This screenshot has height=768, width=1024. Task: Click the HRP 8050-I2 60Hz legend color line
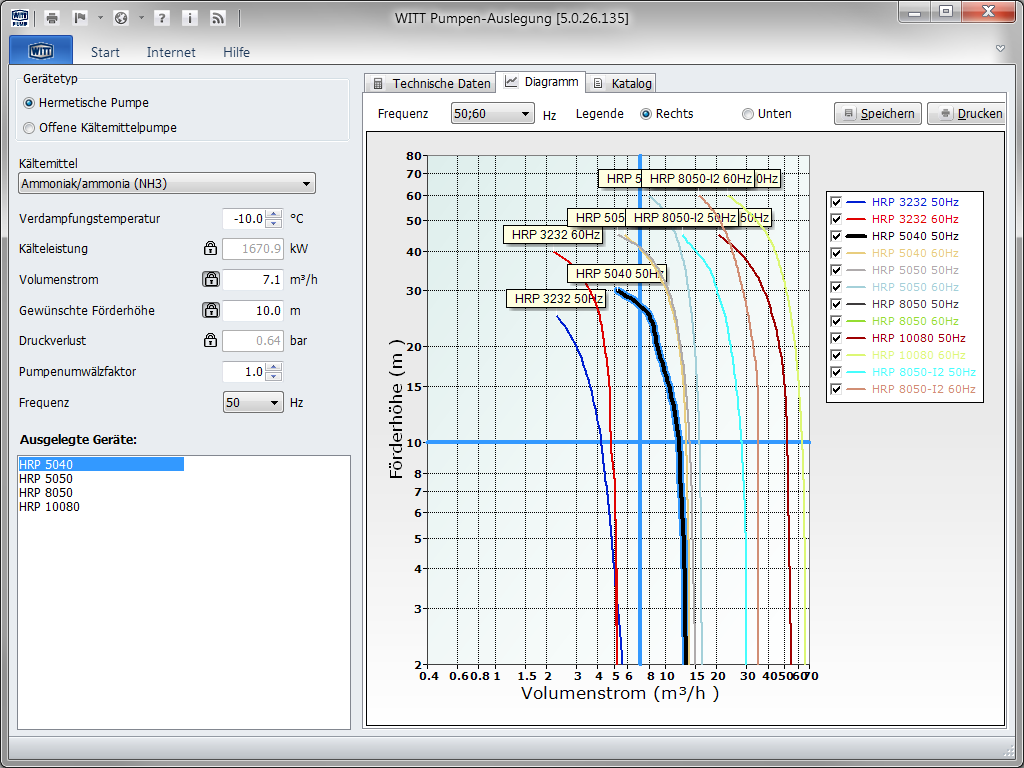point(856,389)
